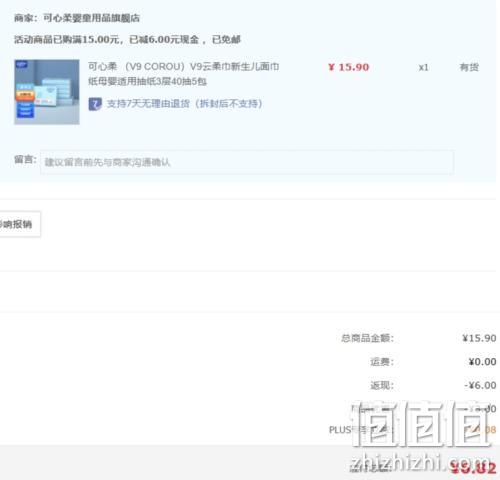Click the 支持7天无理由退货 policy link
The image size is (500, 480).
[x=184, y=104]
